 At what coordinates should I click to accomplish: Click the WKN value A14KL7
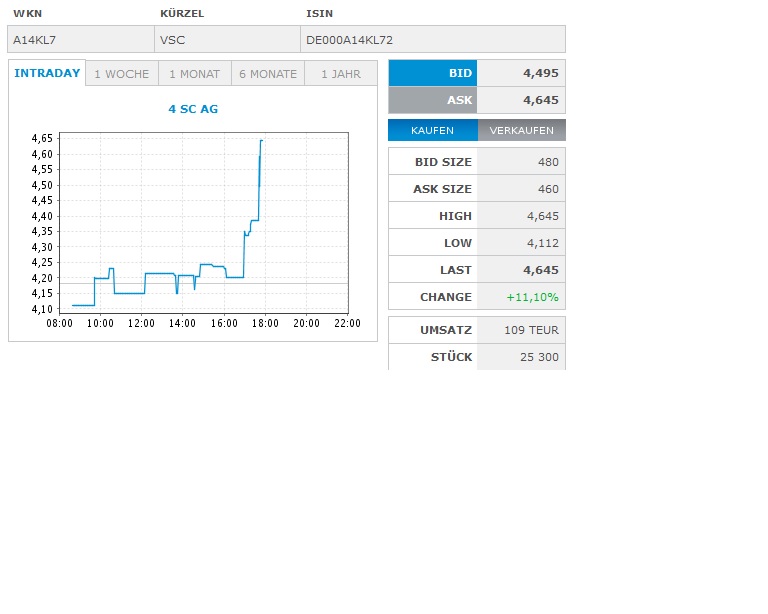tap(80, 39)
